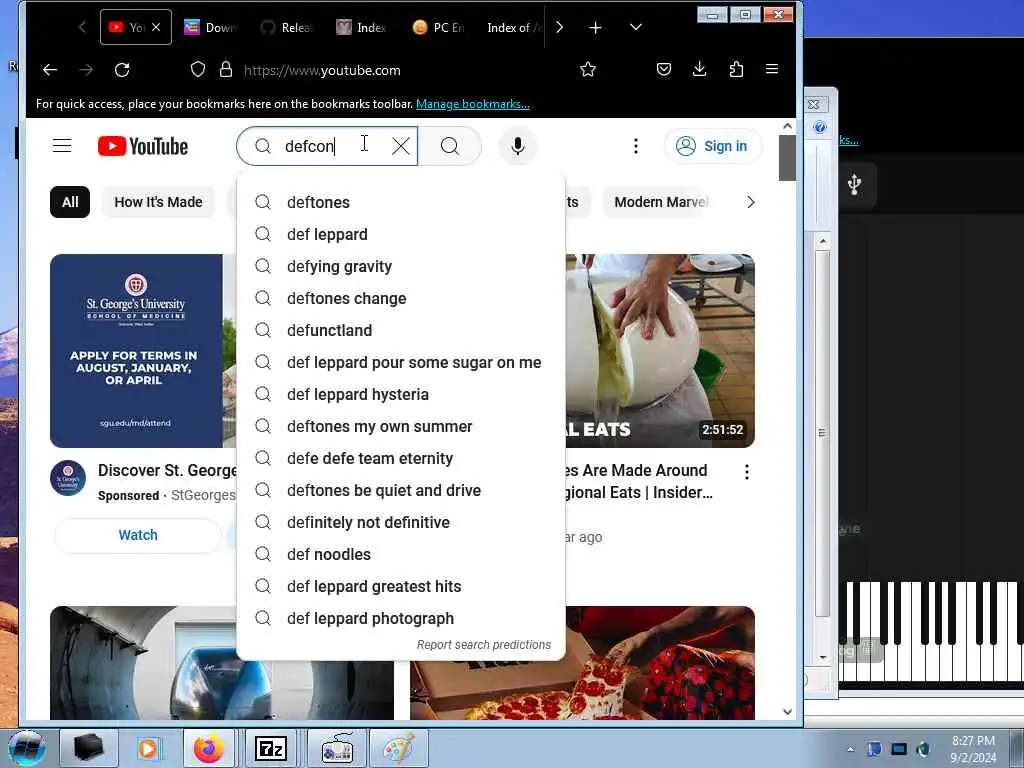This screenshot has height=768, width=1024.
Task: Click 'Report search predictions' link
Action: tap(484, 645)
